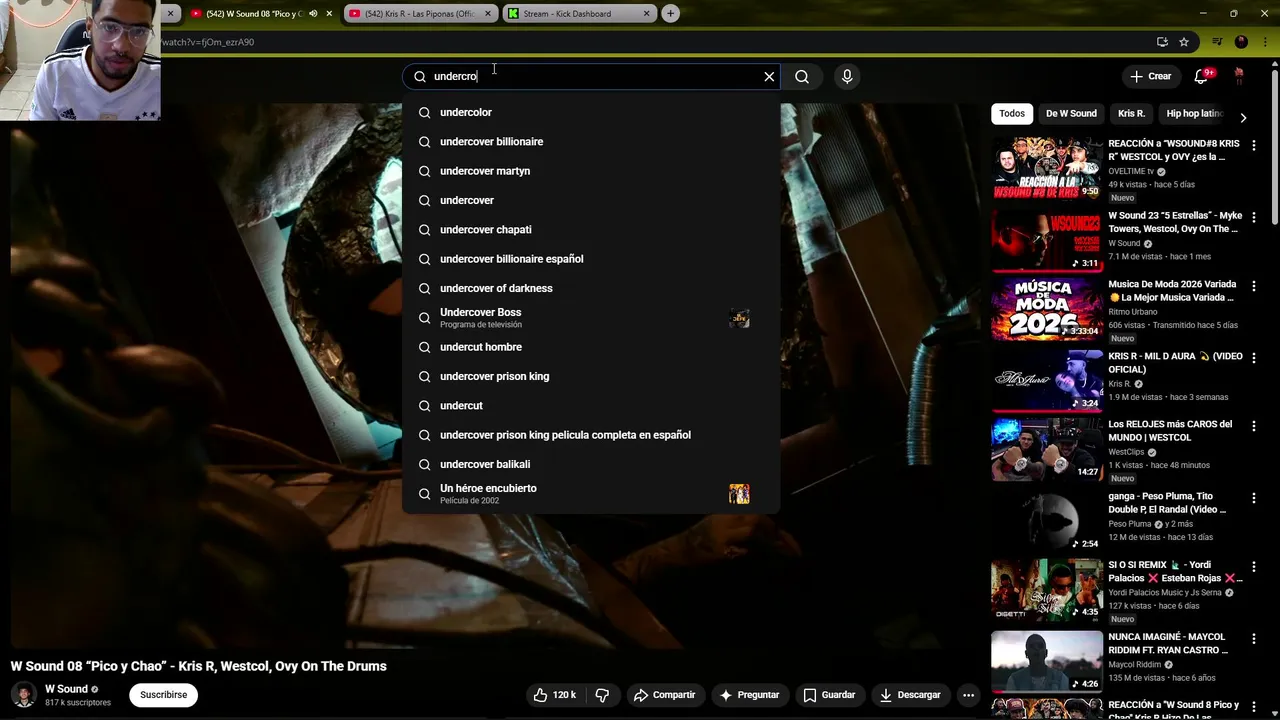
Task: Select the Undercover Boss TV program suggestion
Action: click(591, 318)
